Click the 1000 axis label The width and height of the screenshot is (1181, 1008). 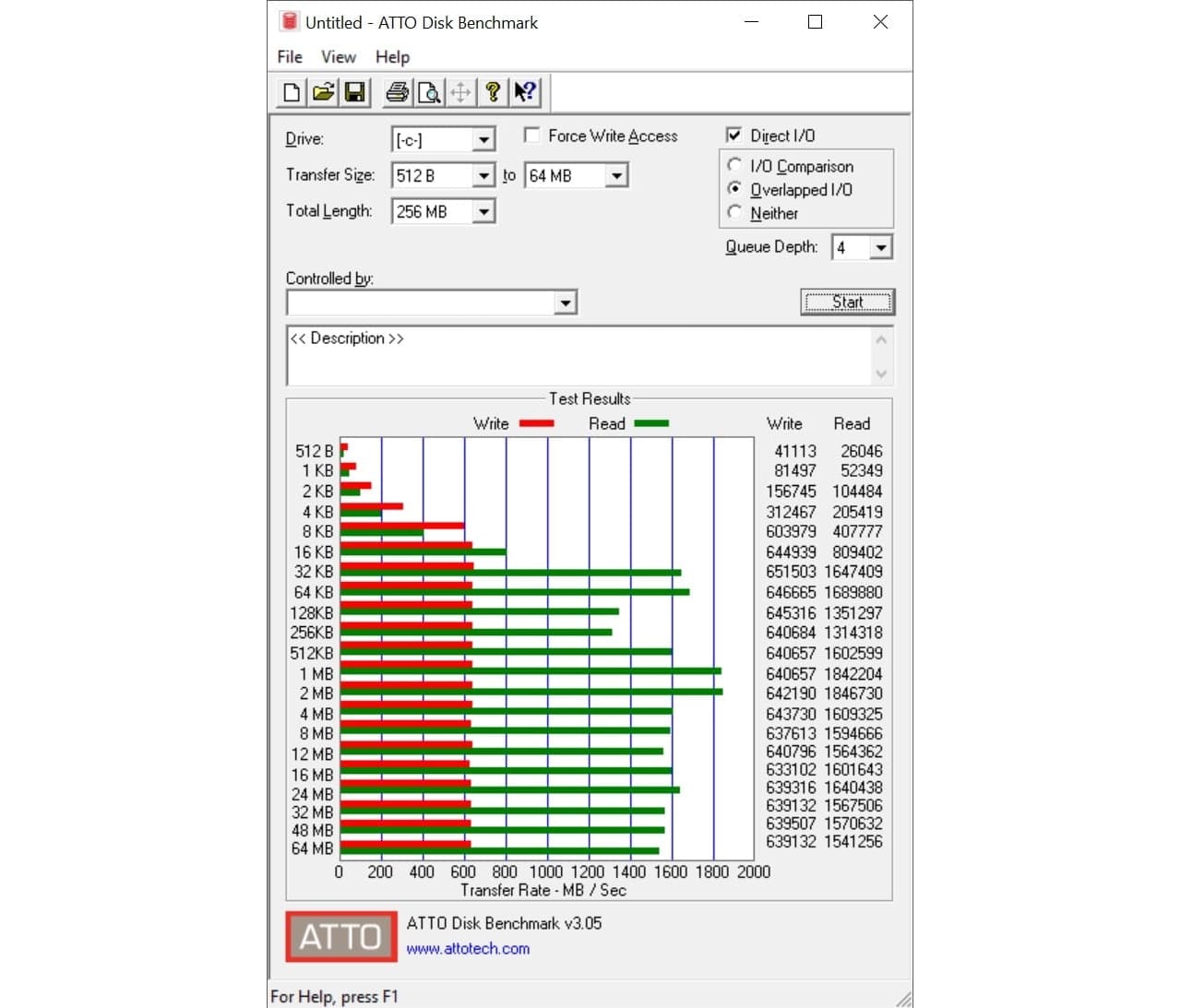(x=546, y=872)
